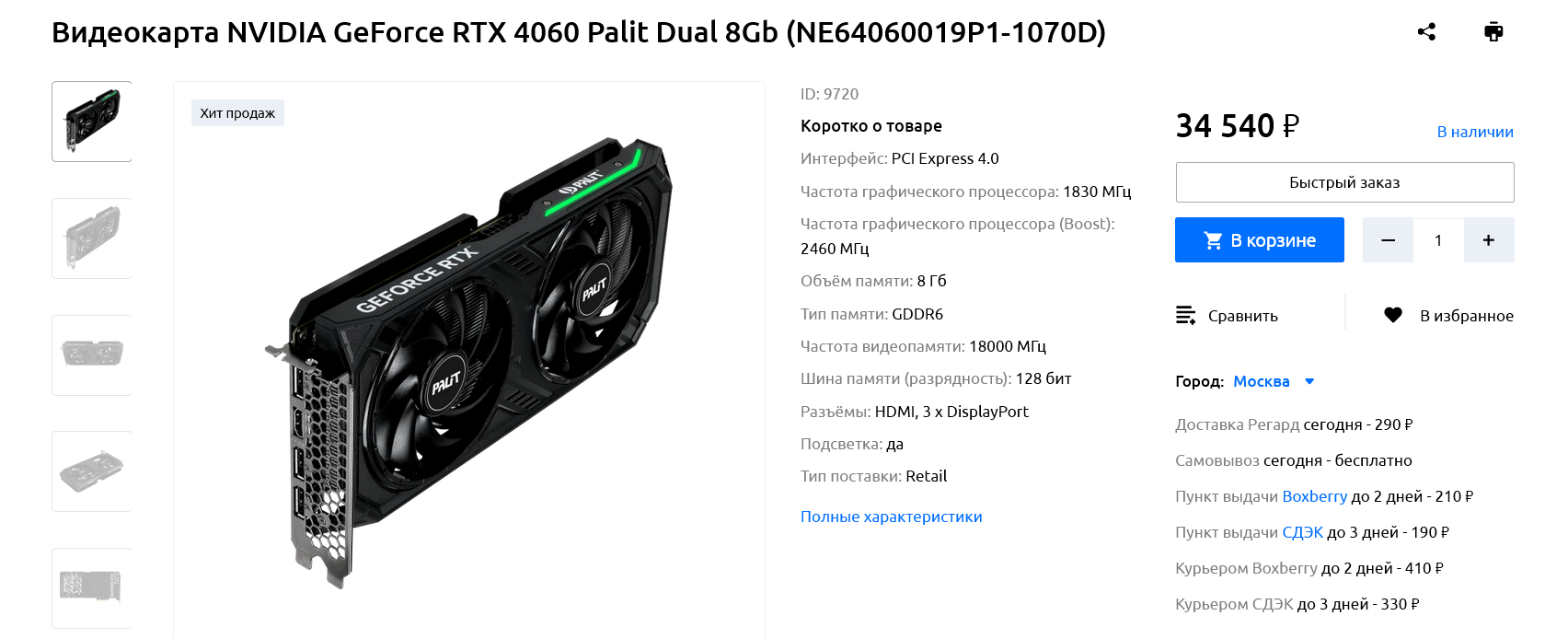
Task: Open the СДЭК pickup point link
Action: click(1302, 532)
